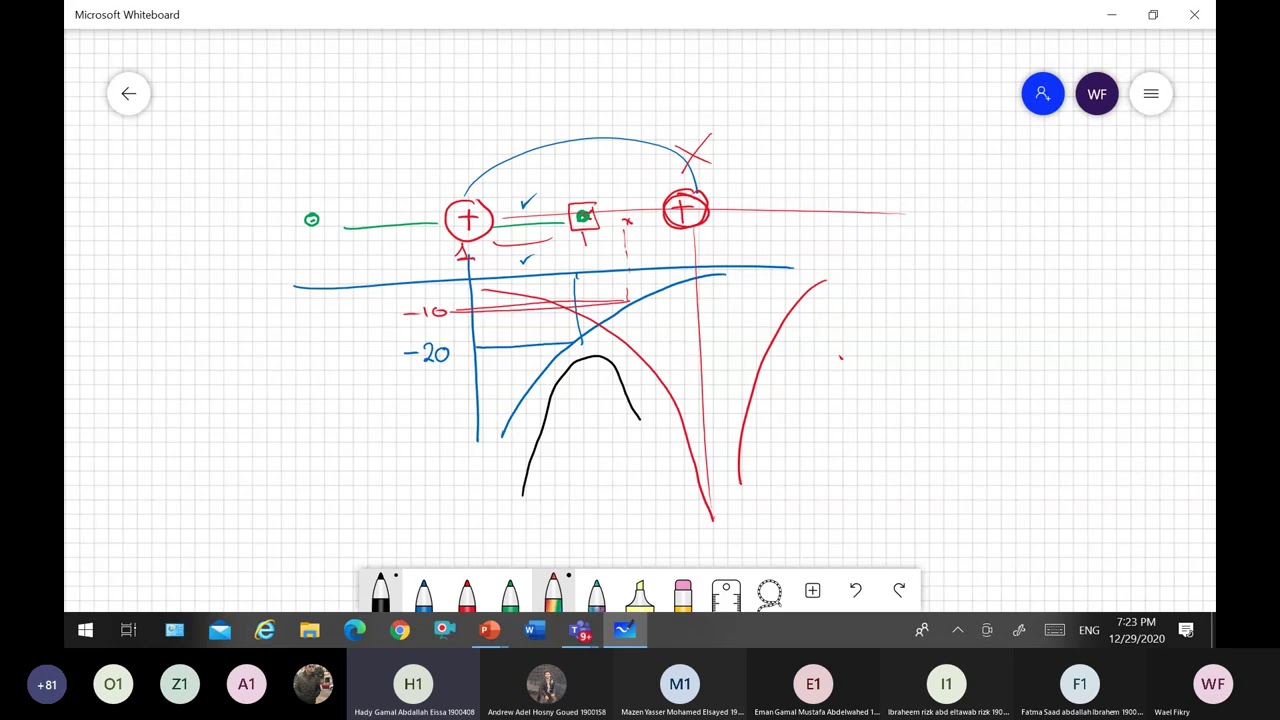This screenshot has height=720, width=1280.
Task: Open the invite people button
Action: click(1043, 94)
